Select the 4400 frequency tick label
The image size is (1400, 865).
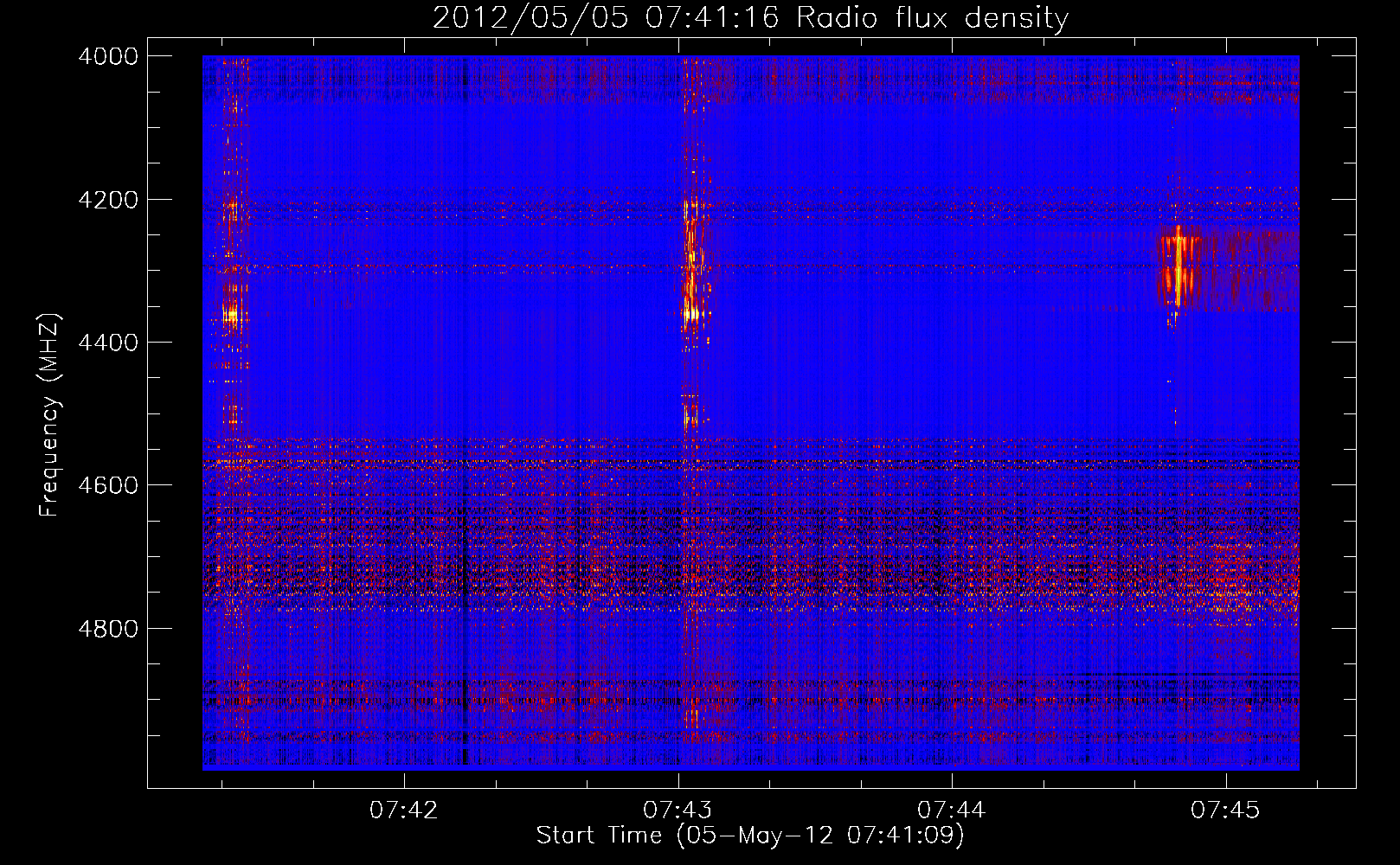(x=108, y=343)
